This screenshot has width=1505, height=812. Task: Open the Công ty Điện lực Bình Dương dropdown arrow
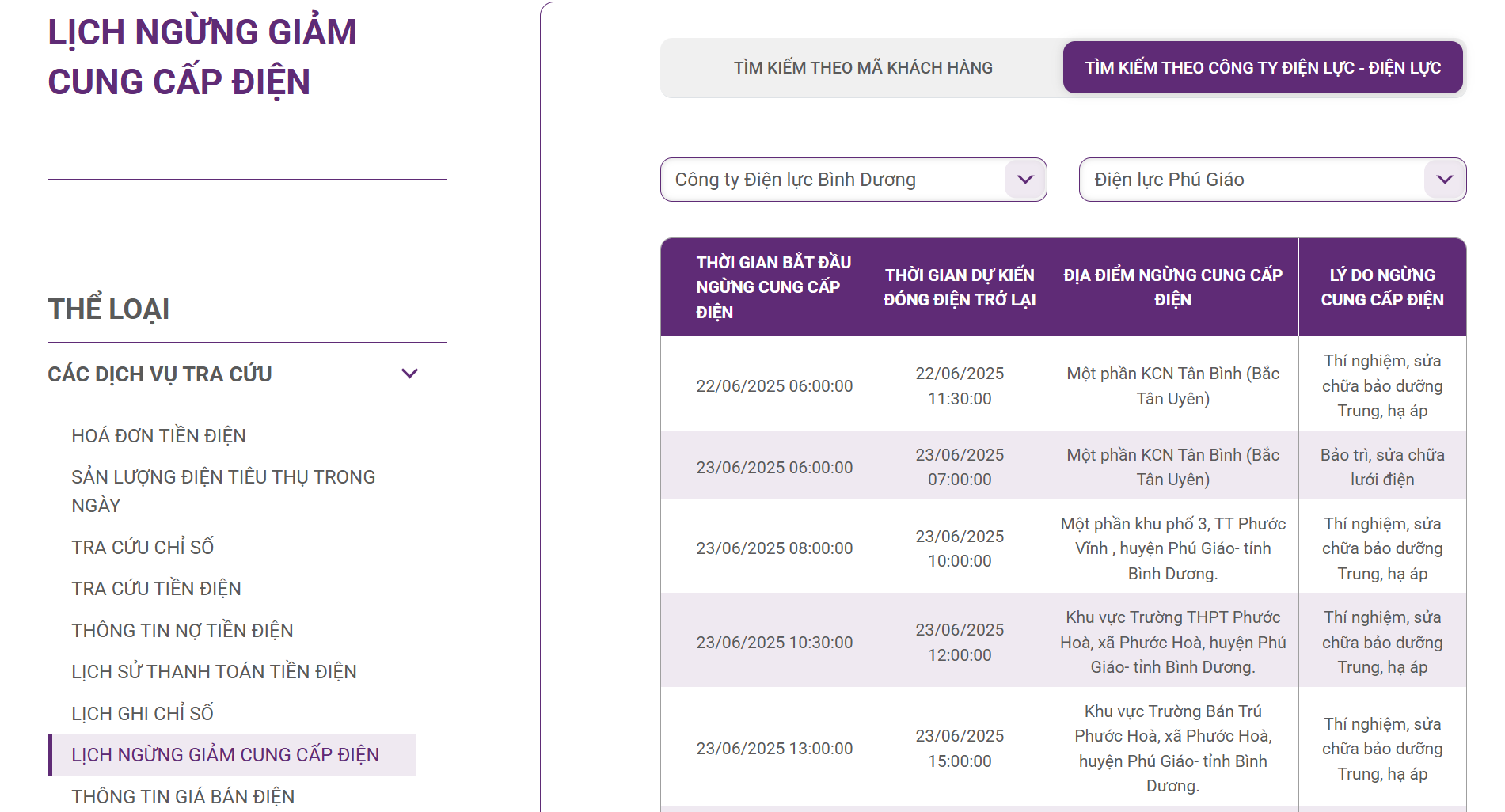(1024, 180)
